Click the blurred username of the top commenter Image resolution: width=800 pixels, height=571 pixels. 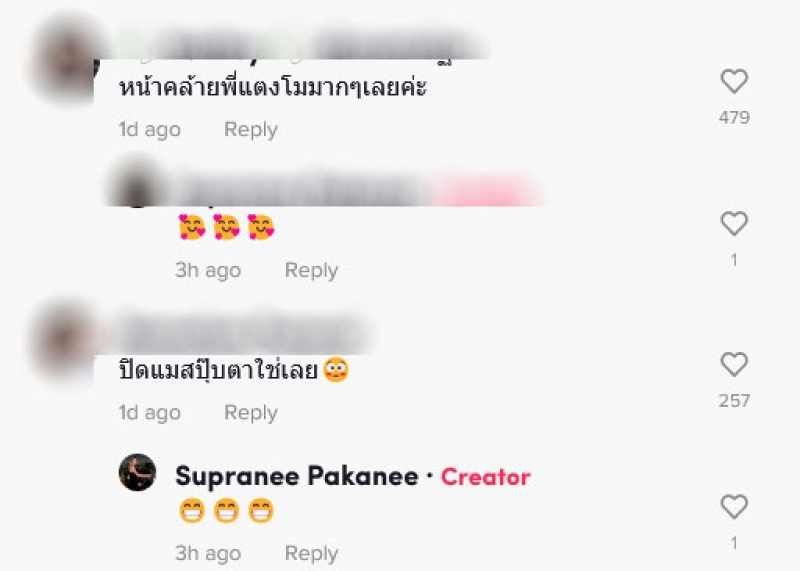pyautogui.click(x=301, y=46)
